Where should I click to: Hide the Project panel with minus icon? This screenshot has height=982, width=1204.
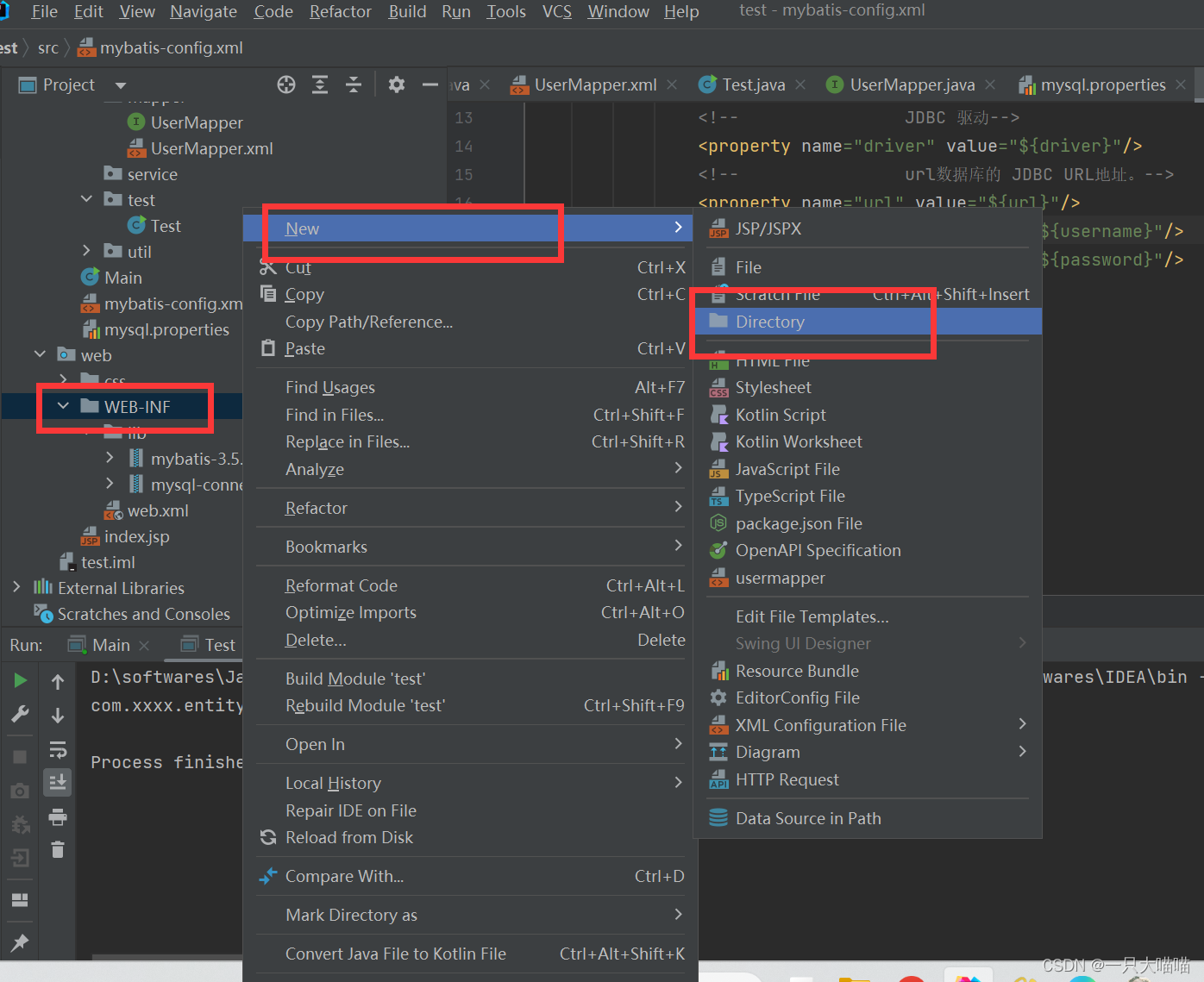click(x=430, y=84)
